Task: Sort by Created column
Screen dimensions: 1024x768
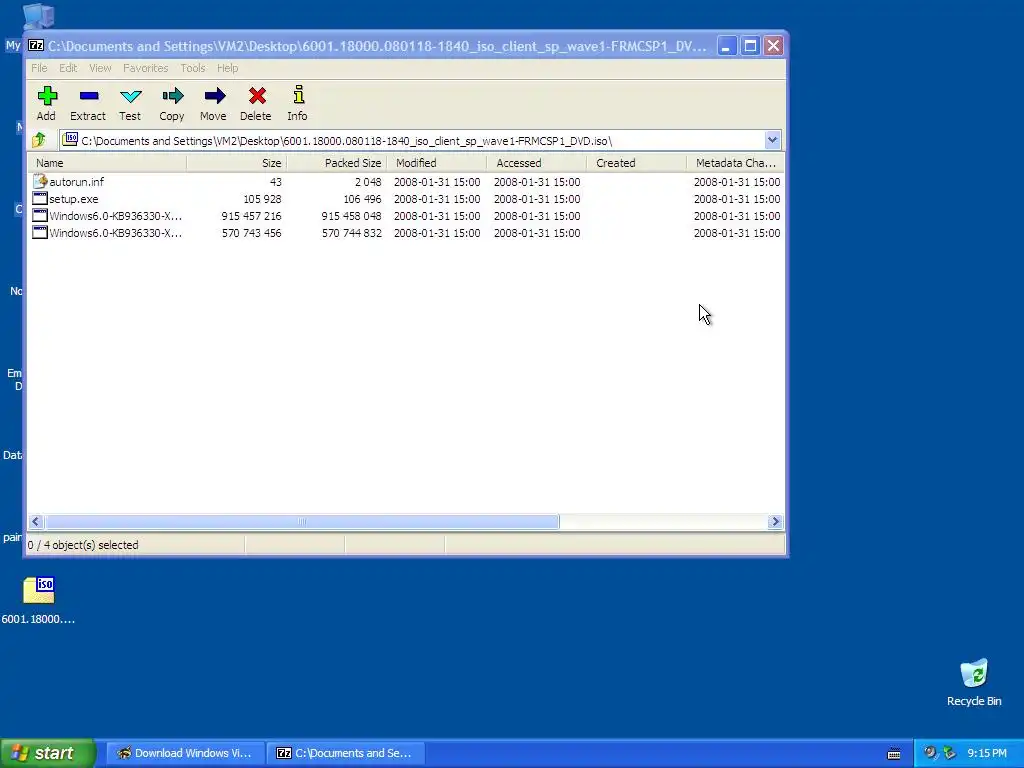Action: click(x=636, y=163)
